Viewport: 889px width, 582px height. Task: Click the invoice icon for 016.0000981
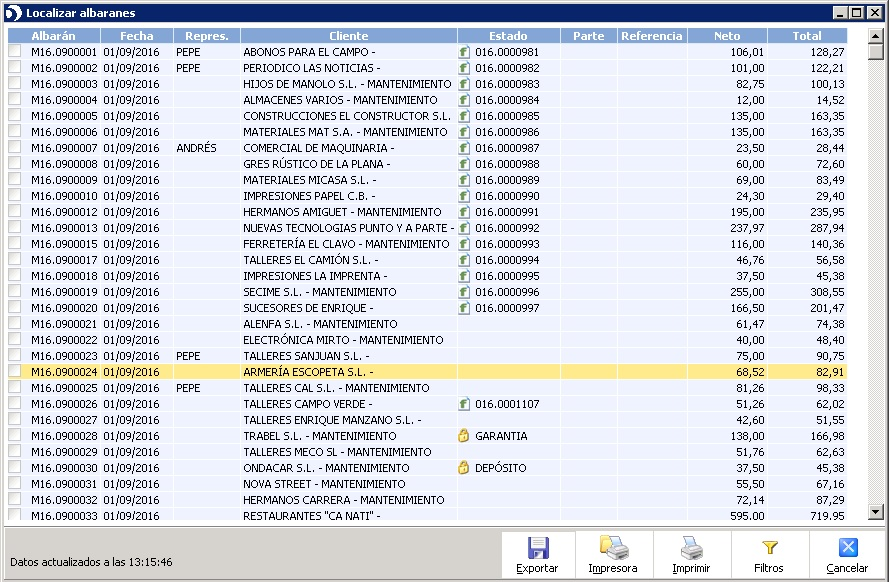click(x=464, y=52)
